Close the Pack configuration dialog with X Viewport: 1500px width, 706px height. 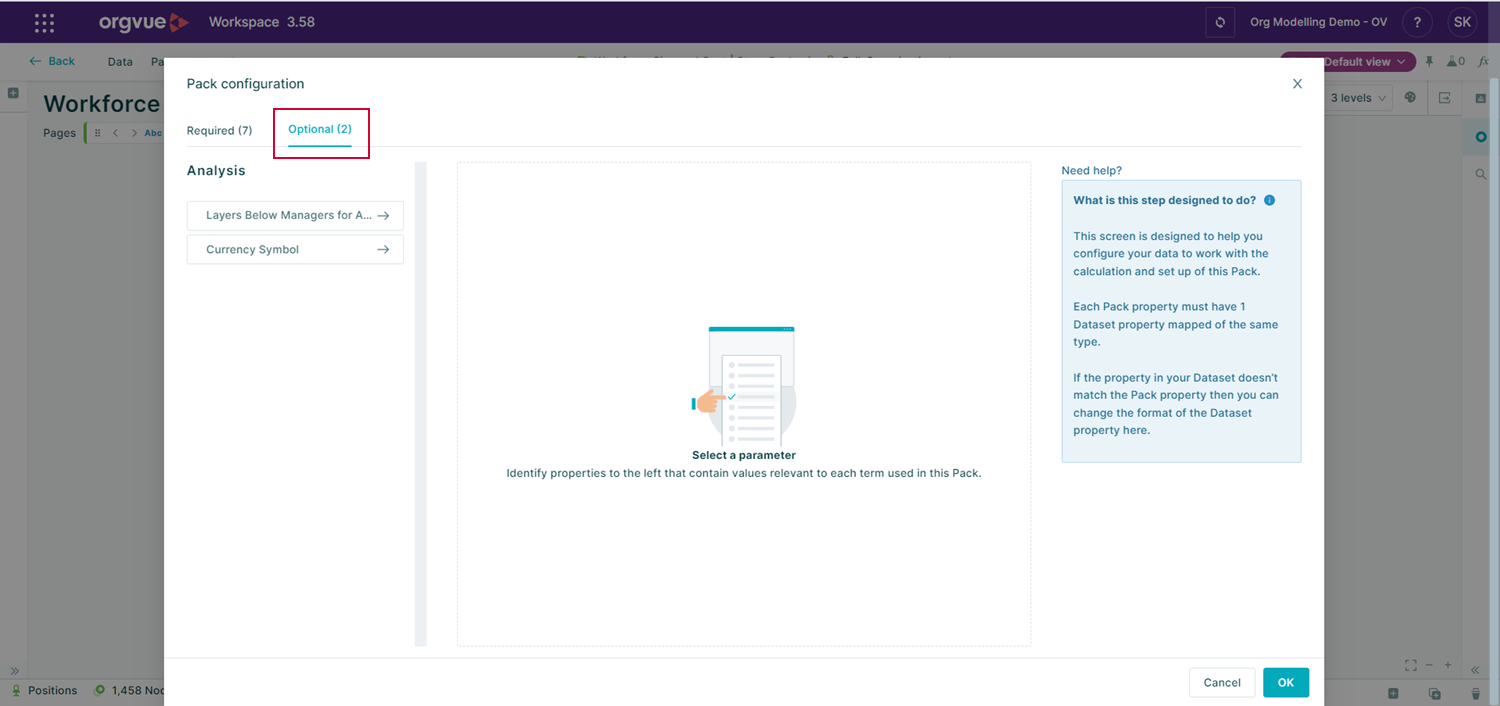(1297, 84)
